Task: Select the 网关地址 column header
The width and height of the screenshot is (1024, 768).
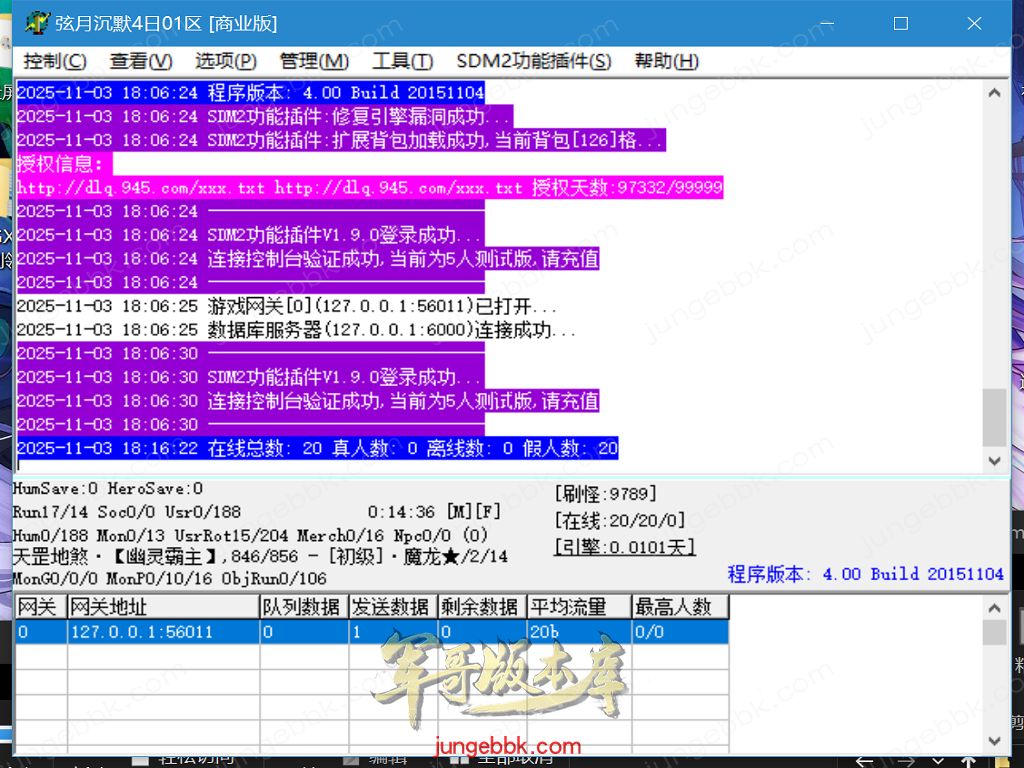Action: 163,607
